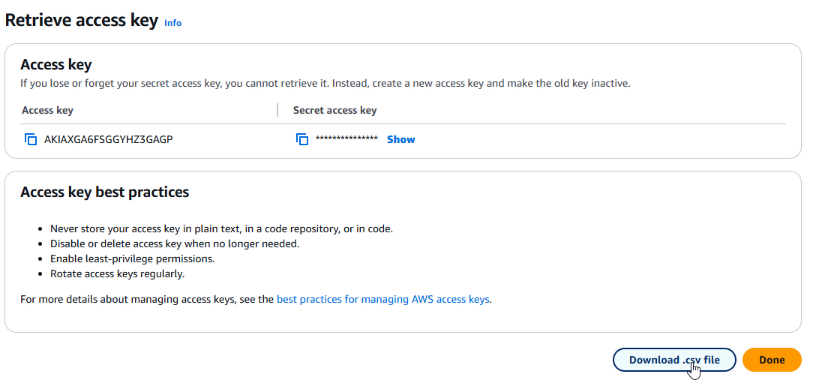Click the Access key column header
813x390 pixels.
click(x=48, y=110)
